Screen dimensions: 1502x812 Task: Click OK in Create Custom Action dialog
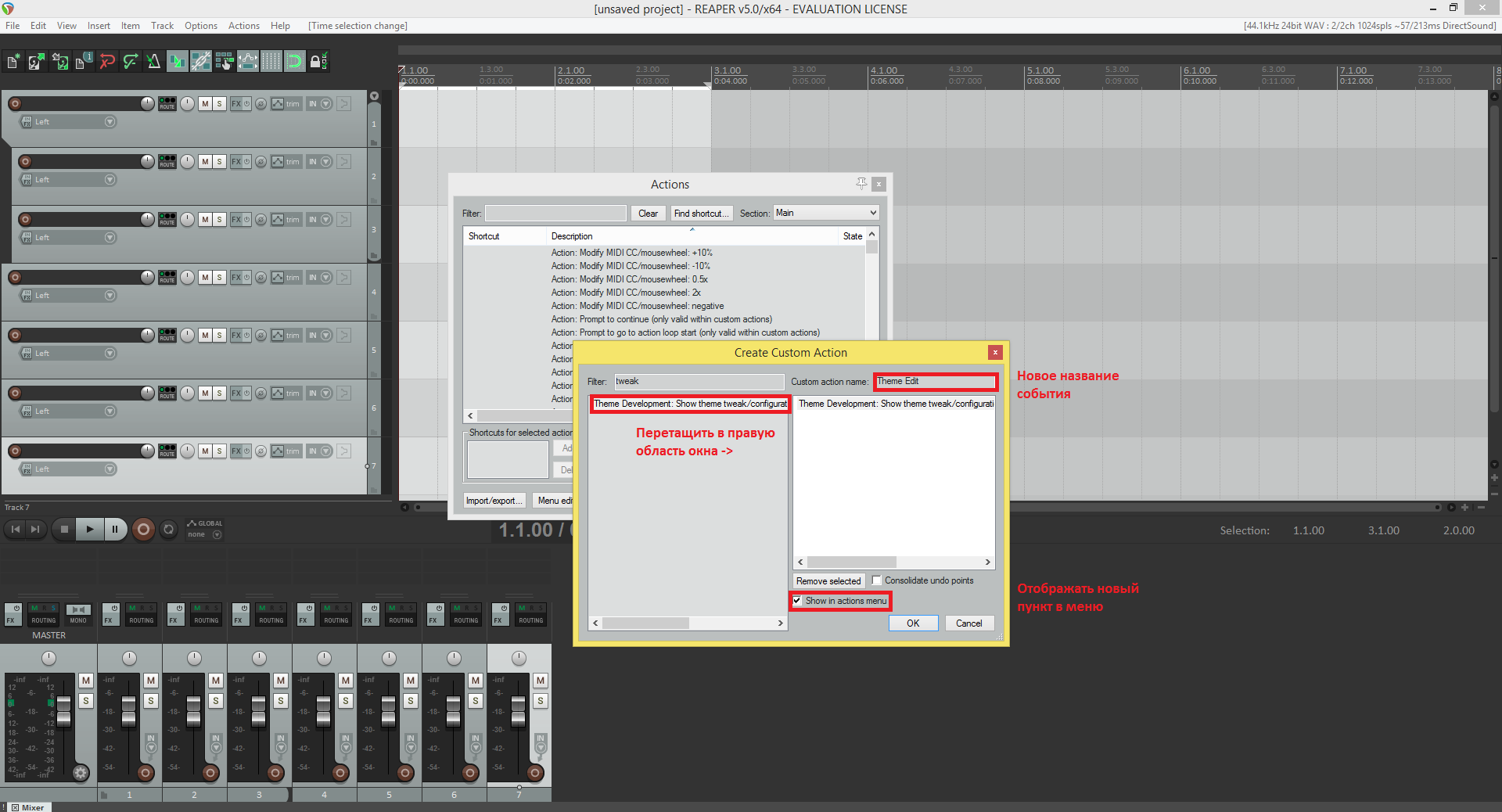(912, 623)
